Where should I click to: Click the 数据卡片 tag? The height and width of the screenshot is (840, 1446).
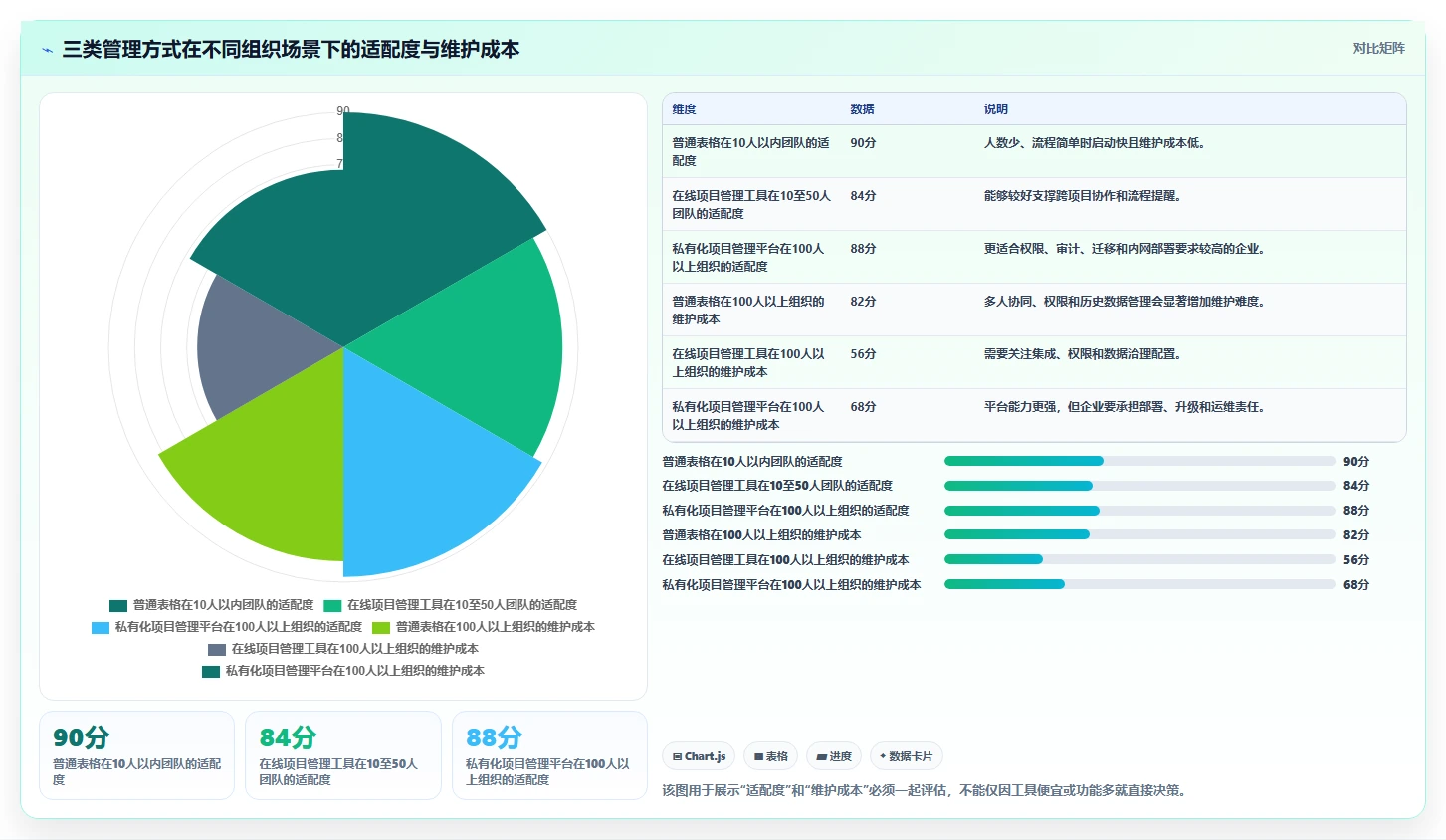click(906, 756)
